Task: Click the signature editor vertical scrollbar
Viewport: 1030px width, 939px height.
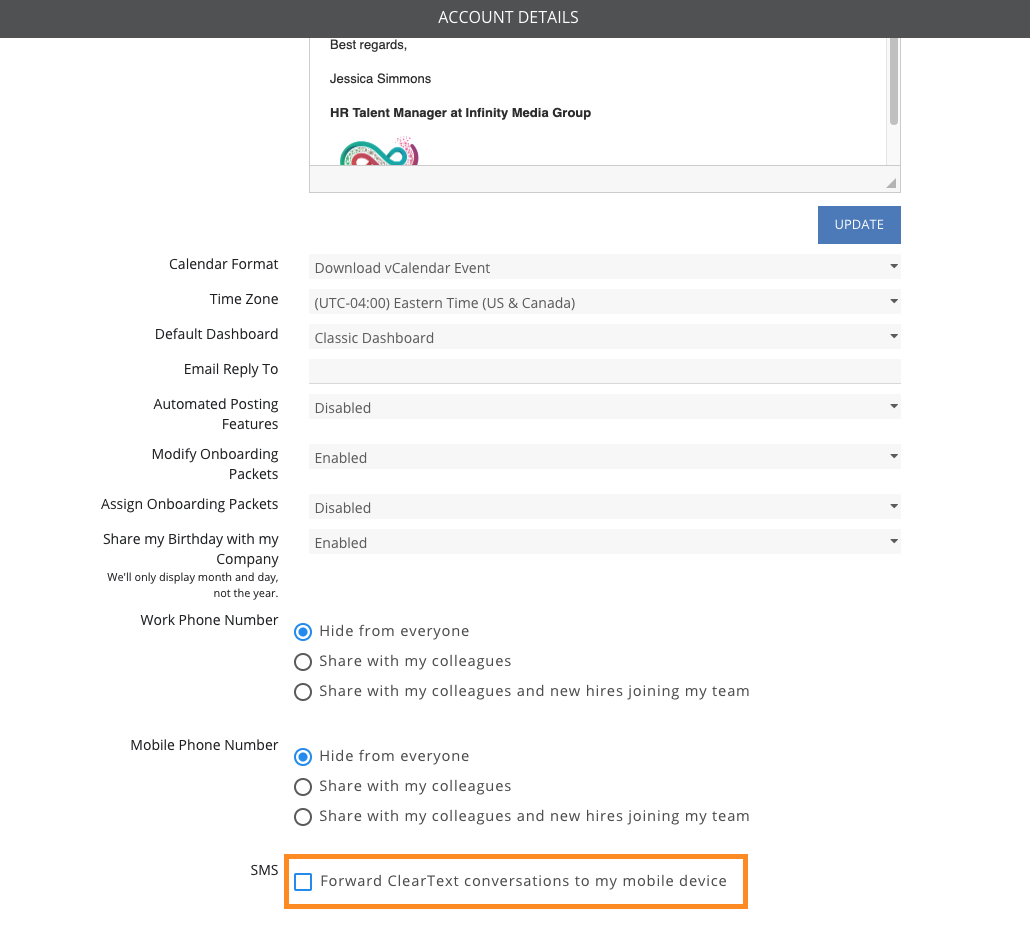Action: pyautogui.click(x=893, y=81)
